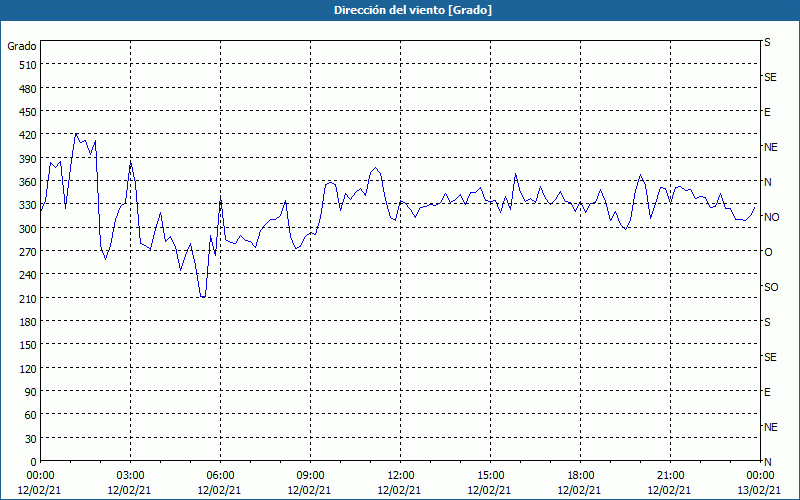
Task: Click the 90 left axis tick label
Action: click(x=31, y=392)
